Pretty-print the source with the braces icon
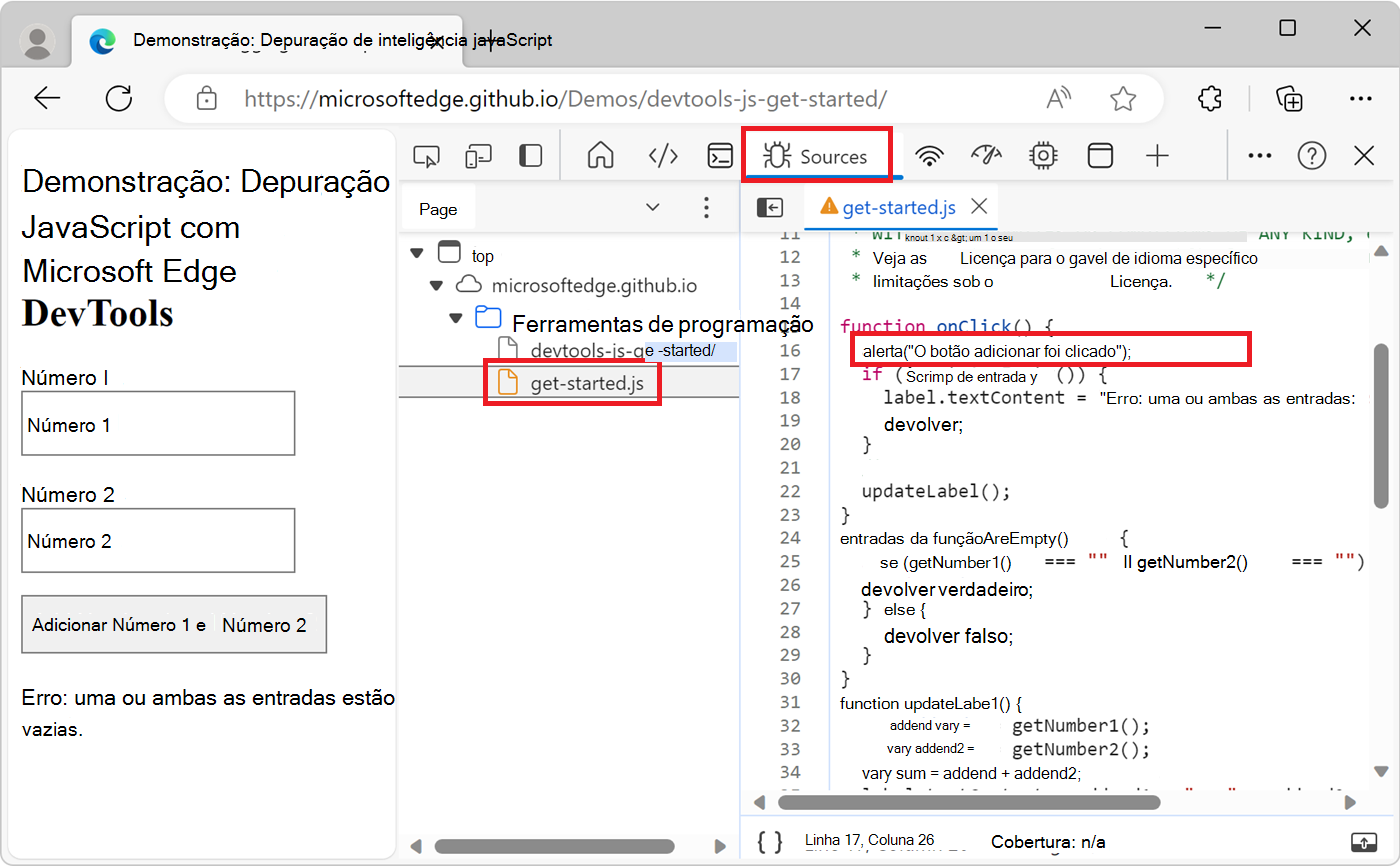1400x866 pixels. pos(769,841)
